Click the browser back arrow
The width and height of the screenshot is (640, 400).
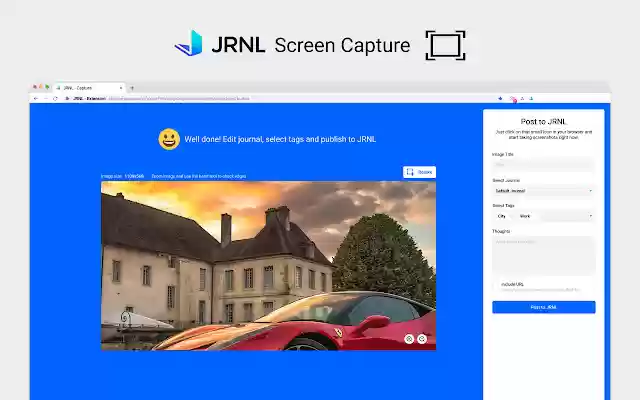36,98
